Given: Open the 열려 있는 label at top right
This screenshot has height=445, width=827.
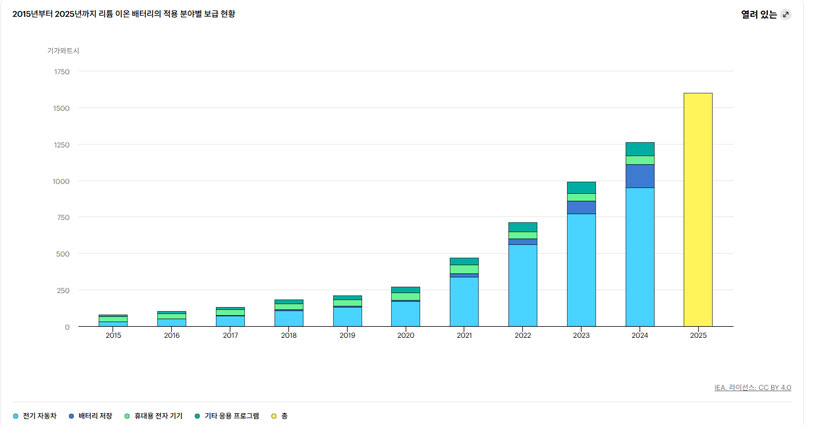Looking at the screenshot, I should [758, 15].
